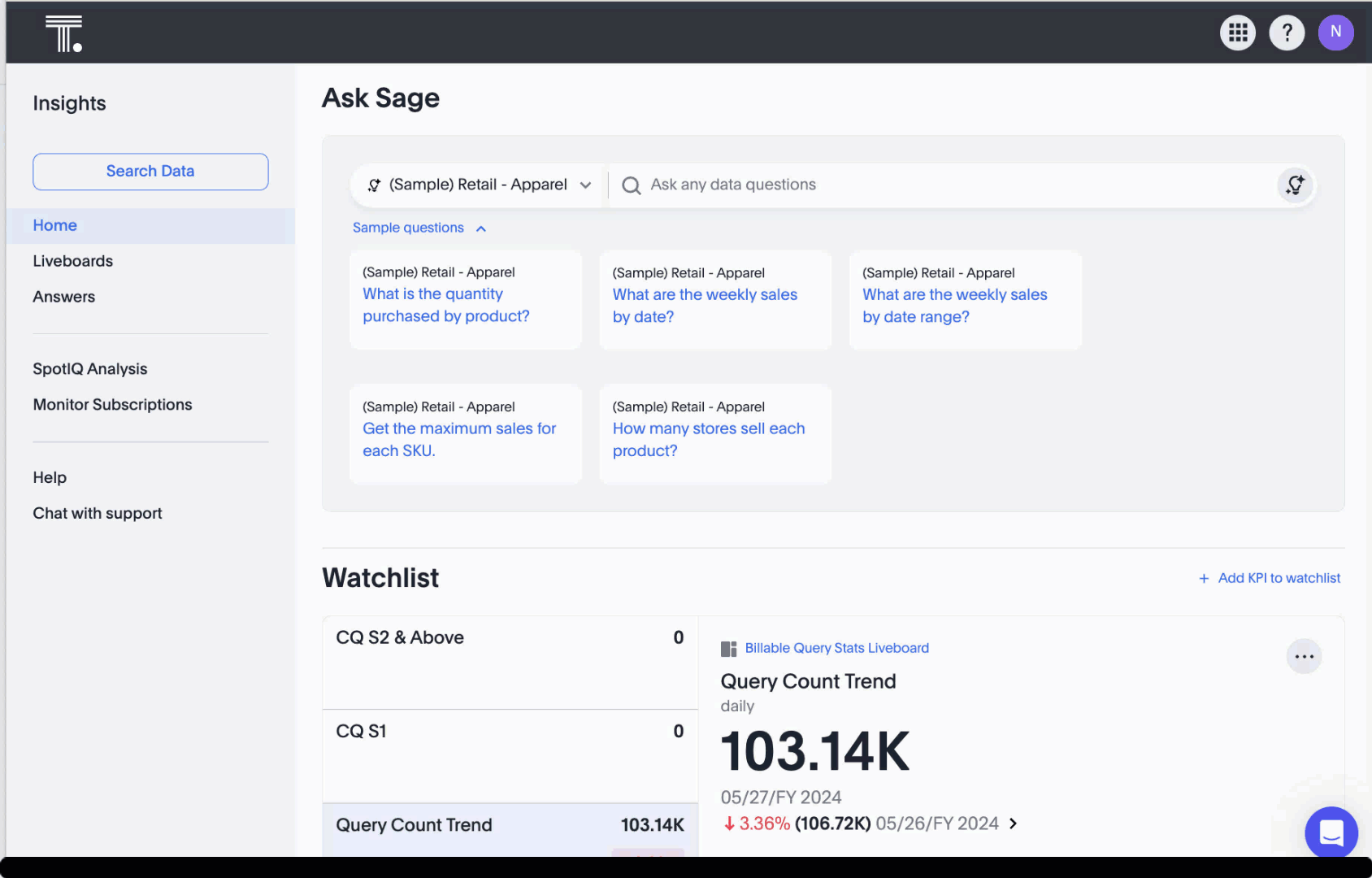This screenshot has width=1372, height=878.
Task: Open the ellipsis menu on Query Count Trend card
Action: click(x=1304, y=656)
